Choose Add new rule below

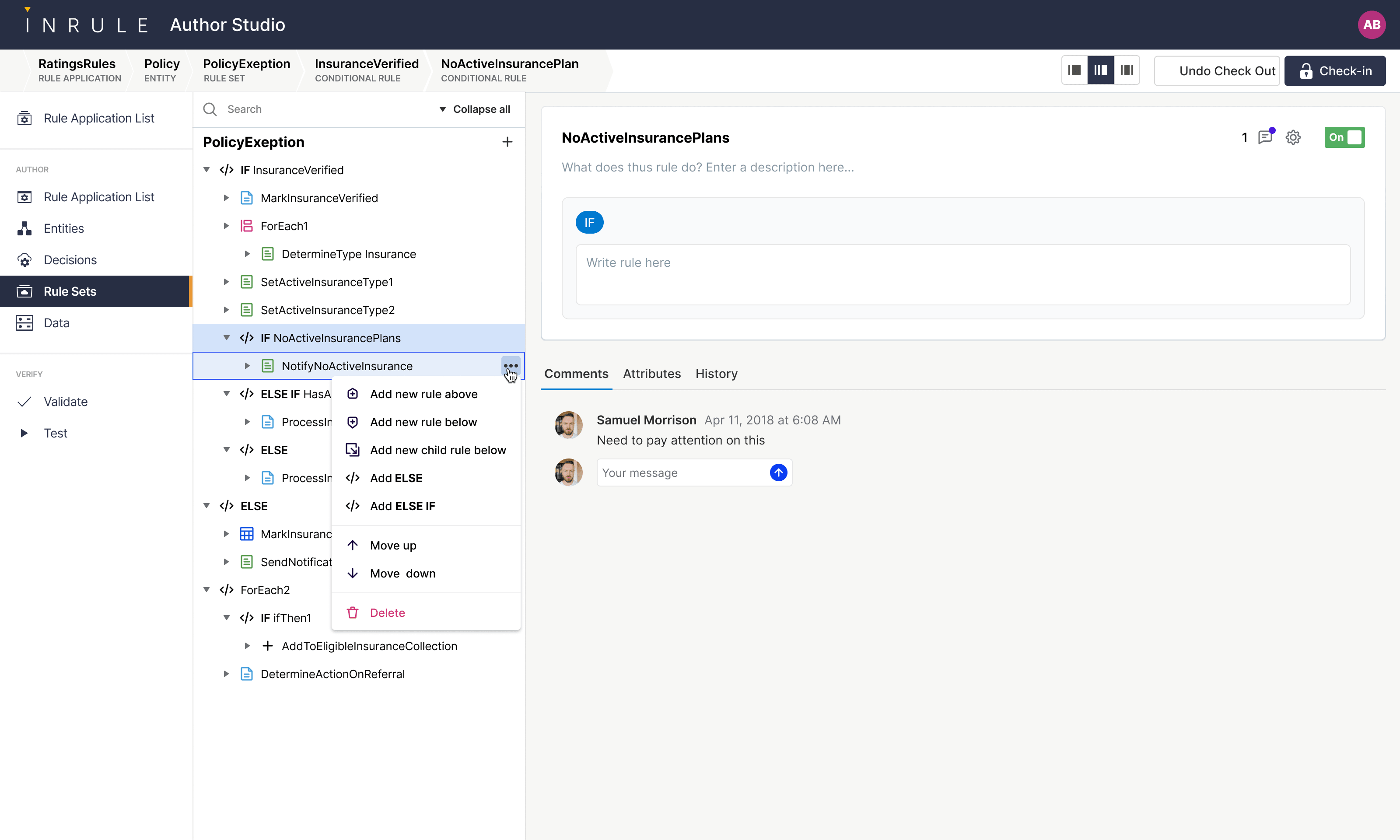426,422
